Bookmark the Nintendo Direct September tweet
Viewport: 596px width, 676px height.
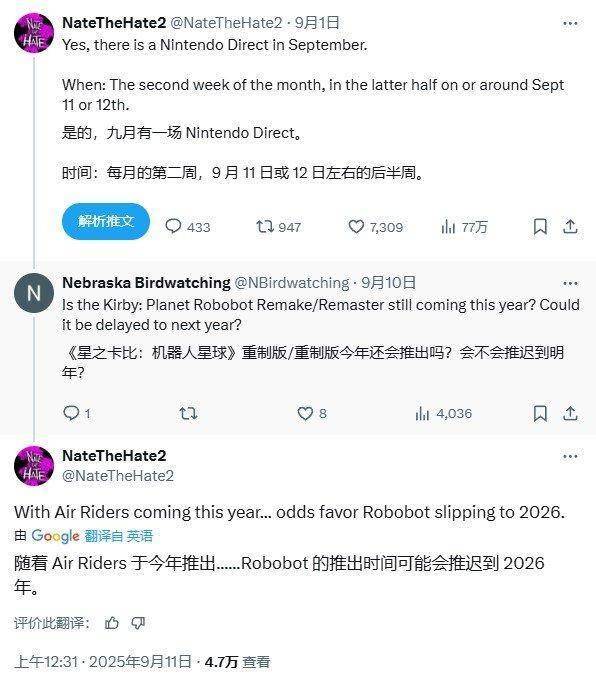point(540,226)
